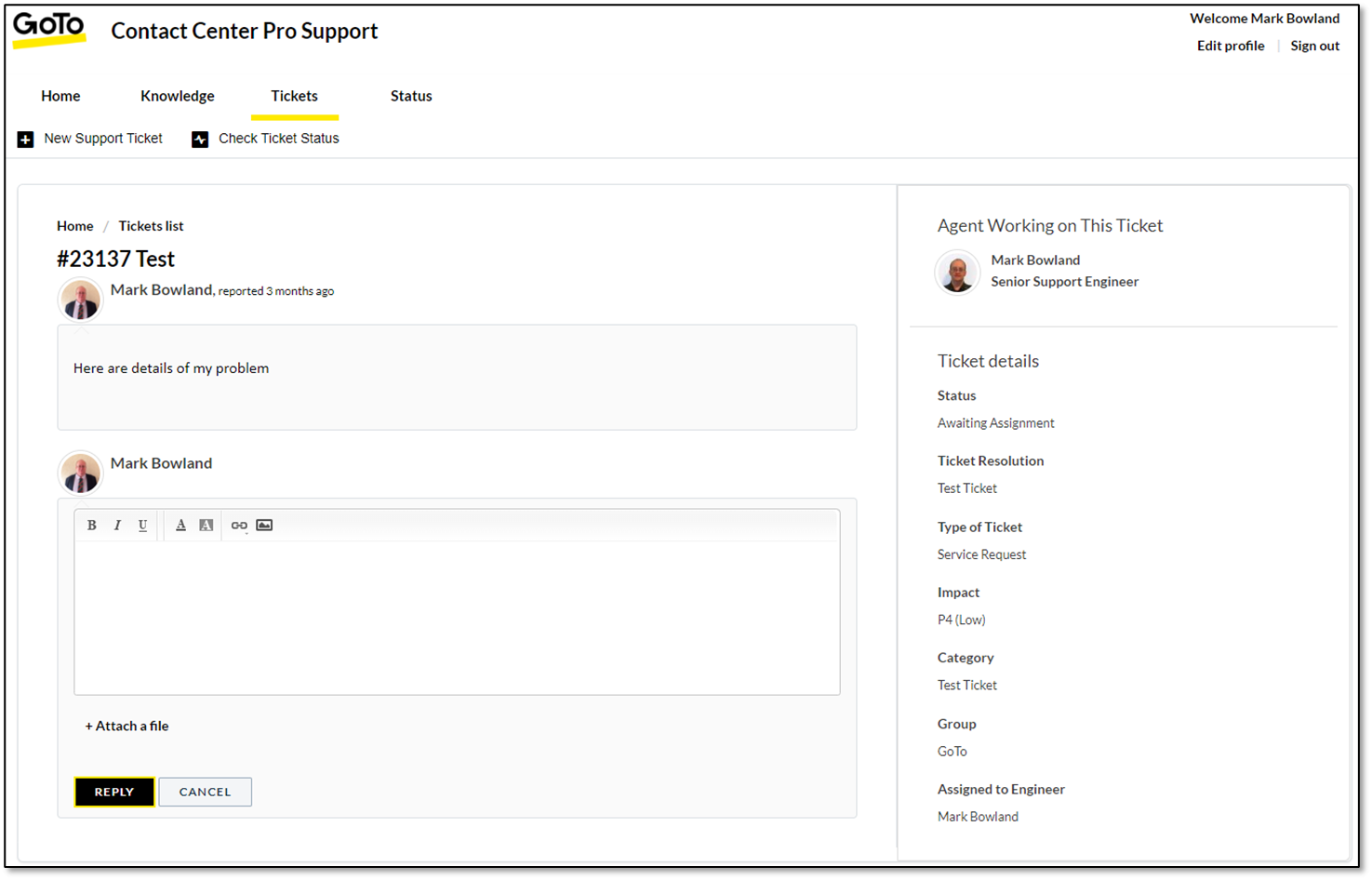Screen dimensions: 1372x880
Task: Click 'Mark Bowland' under Assigned to Engineer
Action: click(x=978, y=817)
